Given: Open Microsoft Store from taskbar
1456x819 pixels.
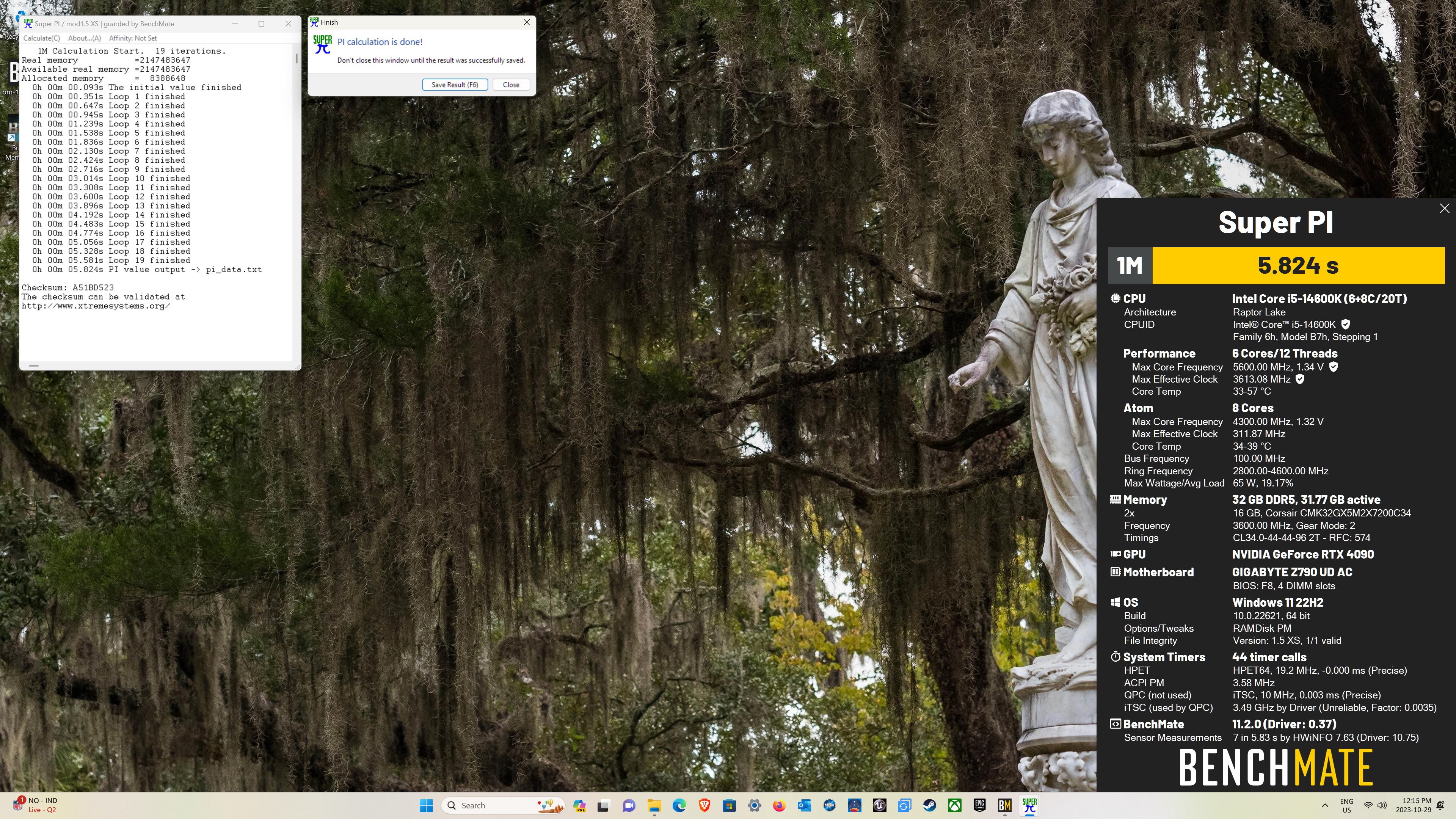Looking at the screenshot, I should click(729, 805).
